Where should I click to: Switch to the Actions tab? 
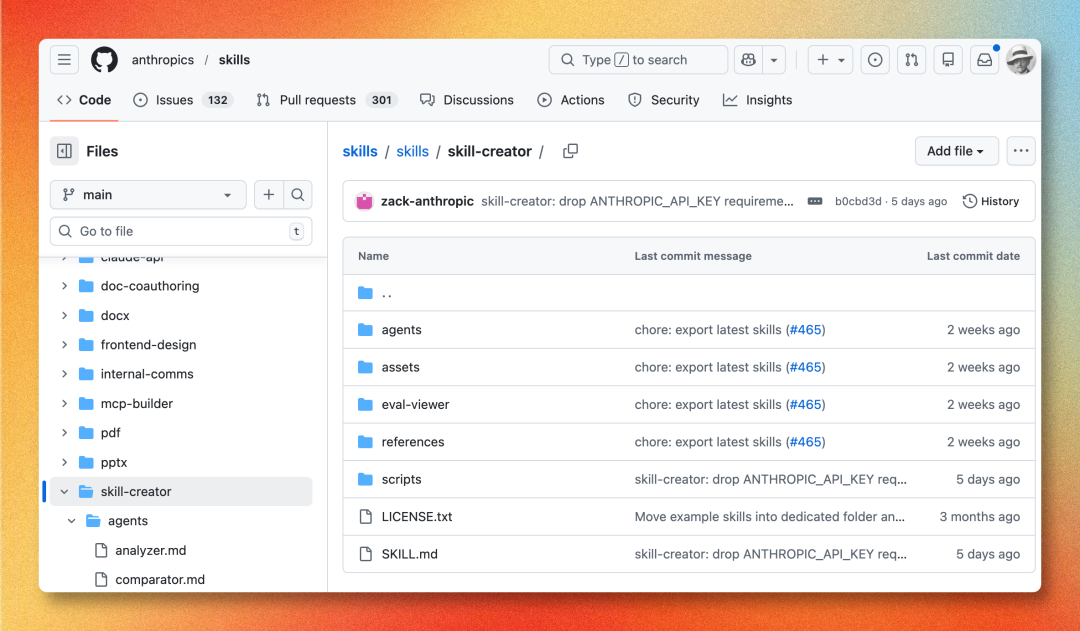[571, 100]
